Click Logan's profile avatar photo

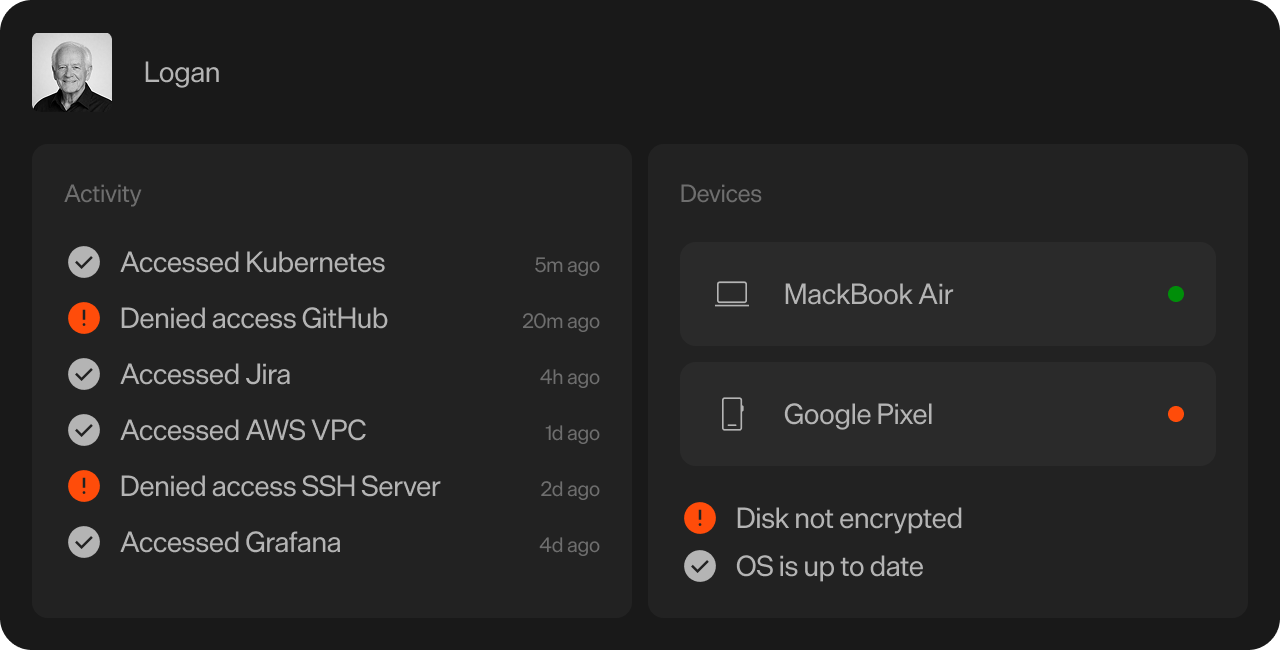[72, 72]
